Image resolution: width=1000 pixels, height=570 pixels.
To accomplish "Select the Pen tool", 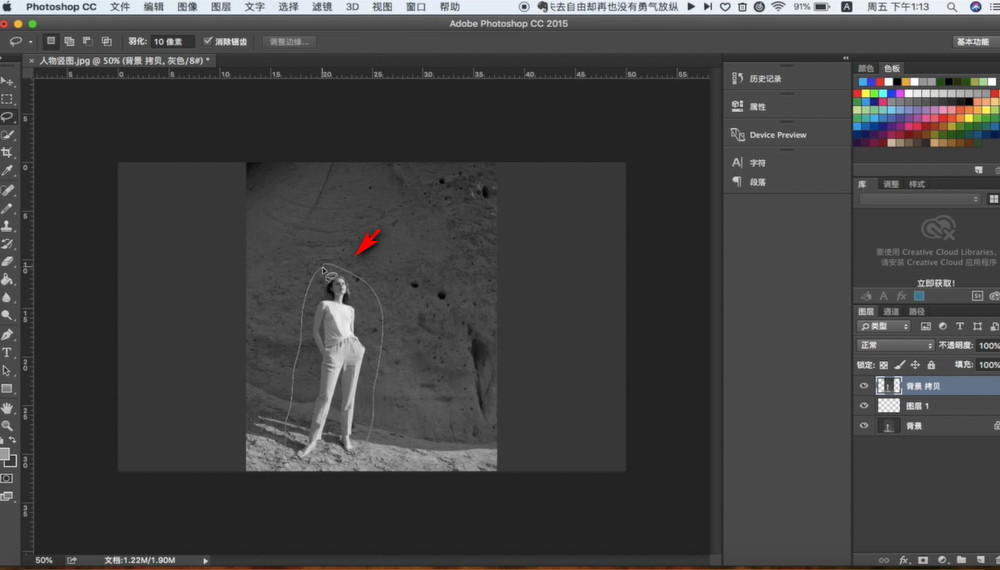I will (7, 335).
